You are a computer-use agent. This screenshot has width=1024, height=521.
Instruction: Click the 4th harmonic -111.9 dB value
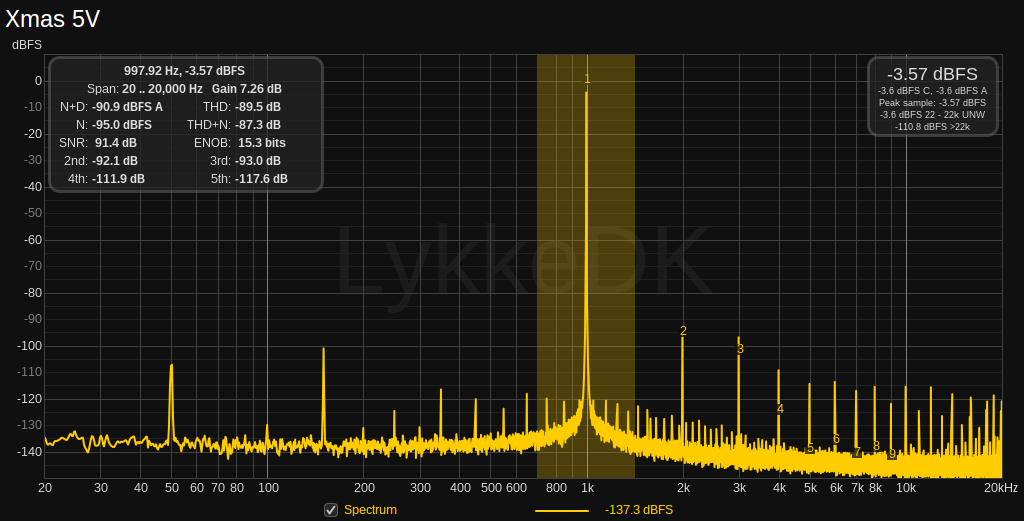118,178
